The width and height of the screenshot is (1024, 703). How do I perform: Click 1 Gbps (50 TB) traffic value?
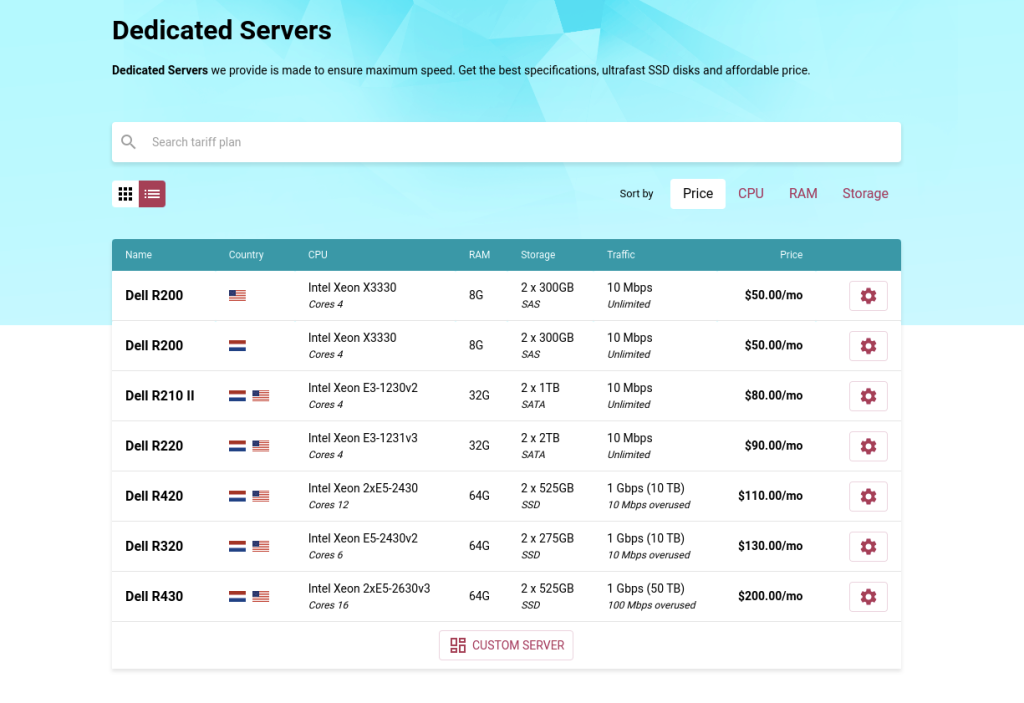646,589
